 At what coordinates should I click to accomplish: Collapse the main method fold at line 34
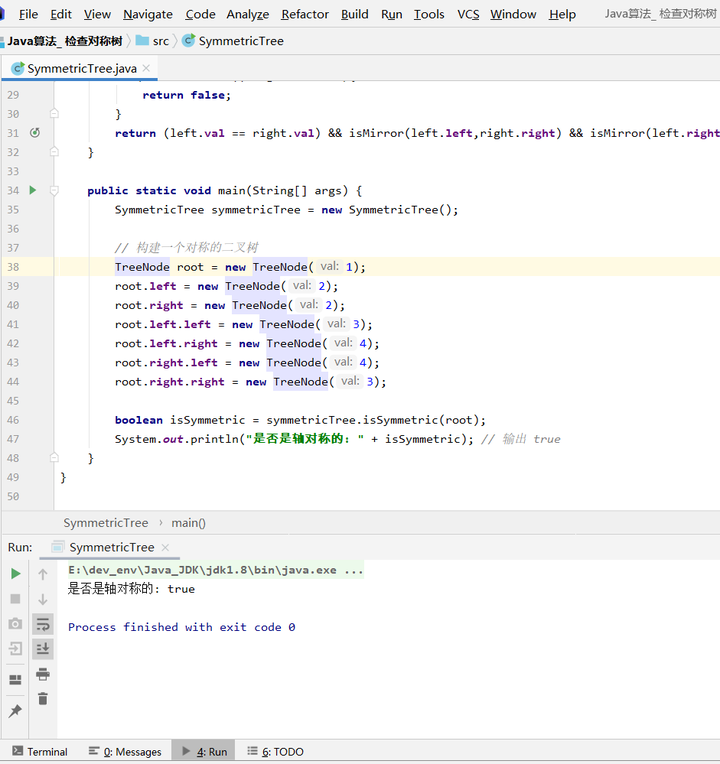55,191
